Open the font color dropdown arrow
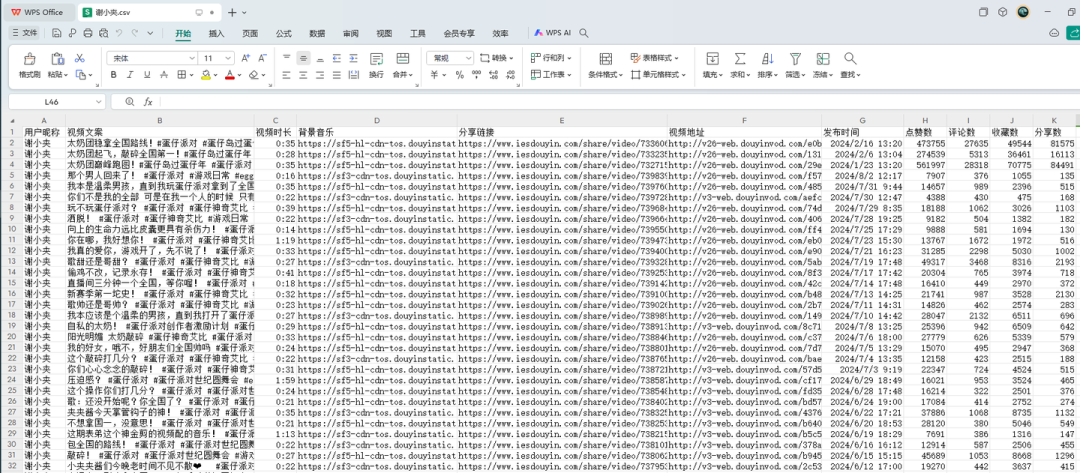The image size is (1080, 473). tap(239, 75)
